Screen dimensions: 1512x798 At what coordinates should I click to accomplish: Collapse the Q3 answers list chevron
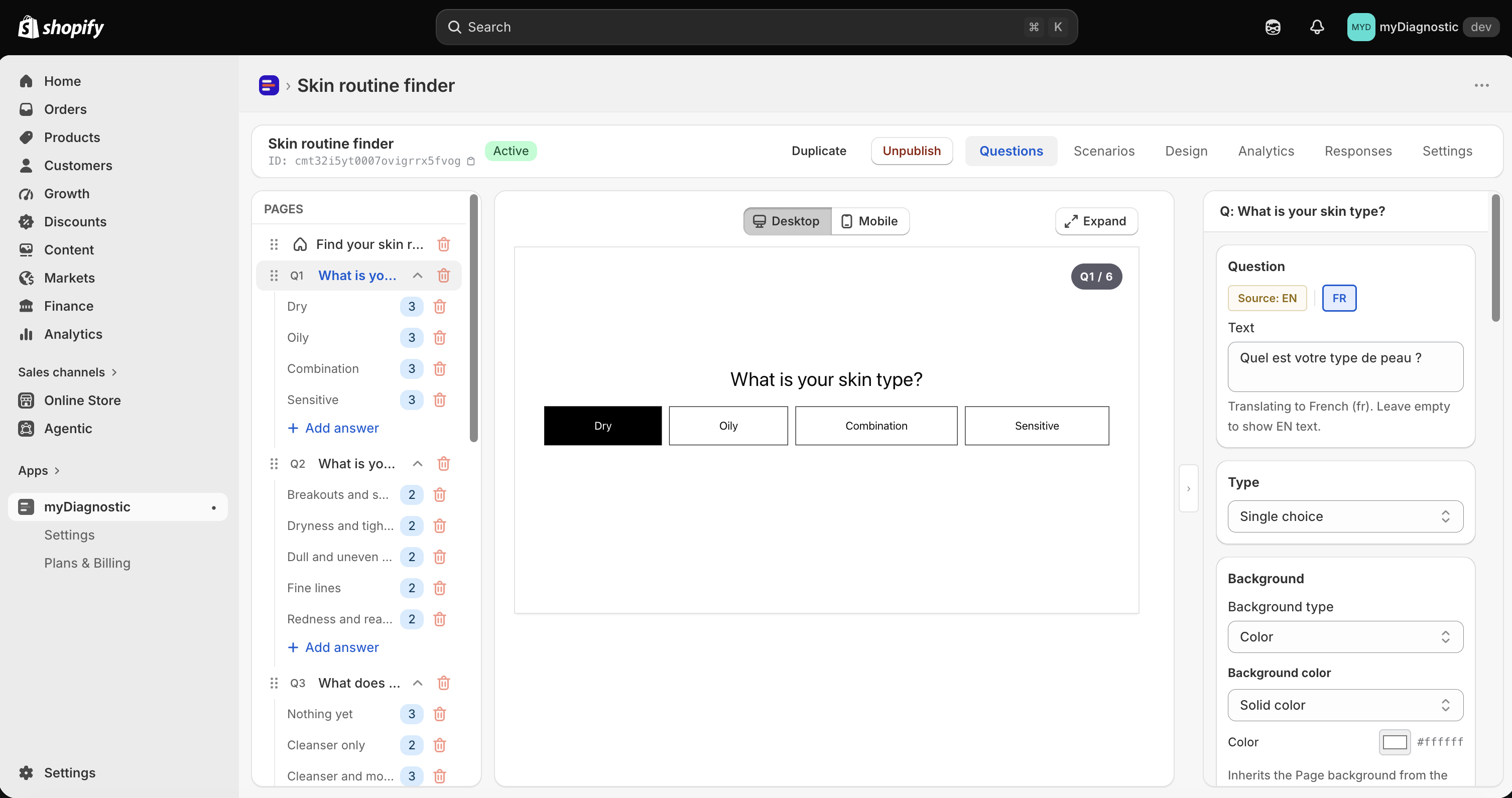click(417, 683)
